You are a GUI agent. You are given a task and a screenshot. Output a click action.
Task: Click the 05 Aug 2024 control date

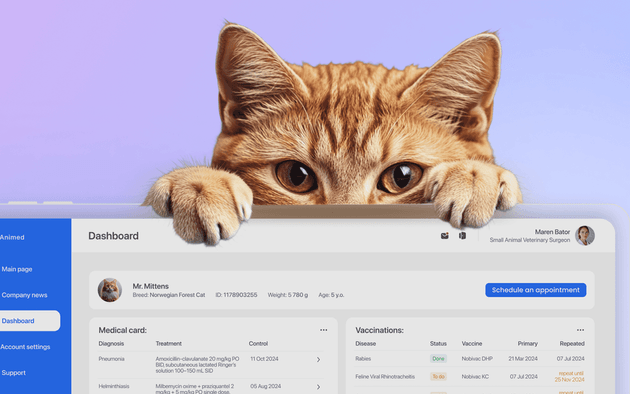click(265, 386)
